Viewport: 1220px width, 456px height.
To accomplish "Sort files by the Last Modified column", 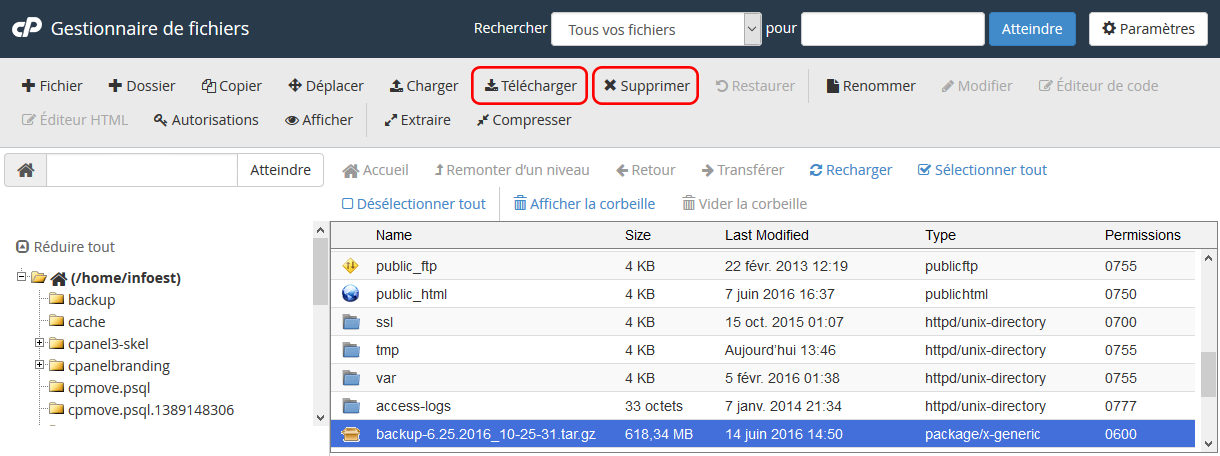I will pos(766,235).
